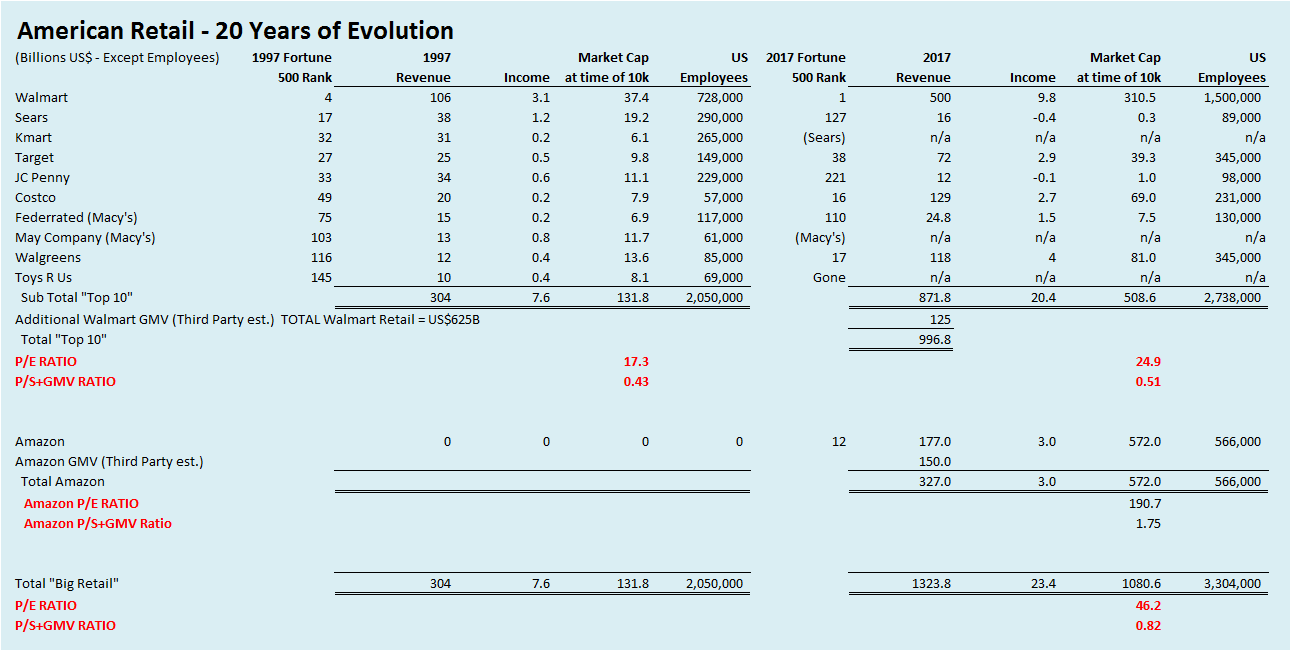Select Target's 2017 US Employees cell
The height and width of the screenshot is (651, 1291).
tap(1235, 157)
